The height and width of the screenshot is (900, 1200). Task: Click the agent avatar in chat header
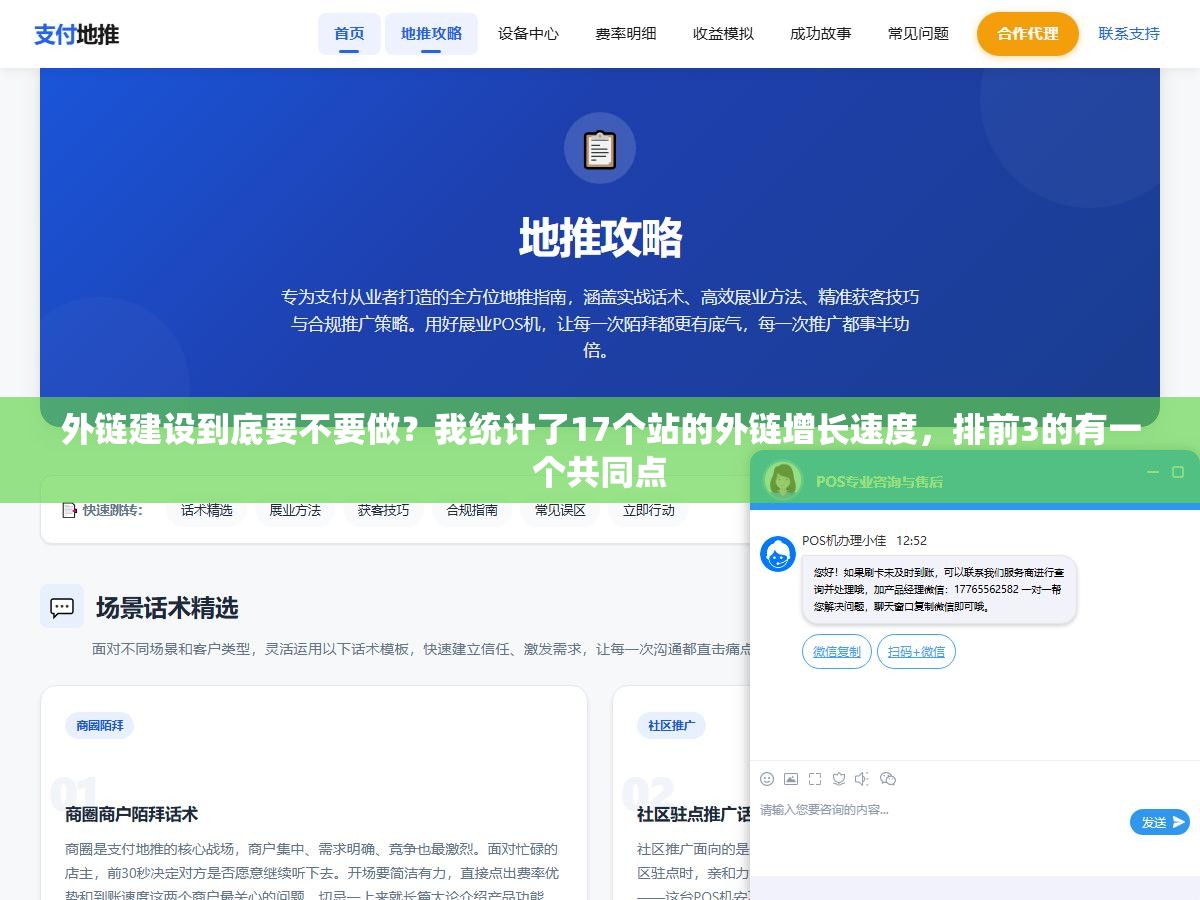point(783,480)
